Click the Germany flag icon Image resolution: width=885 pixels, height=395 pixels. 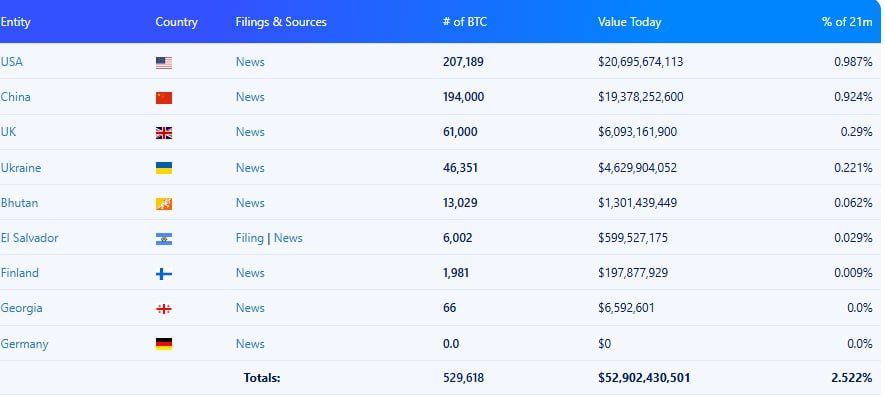[164, 344]
